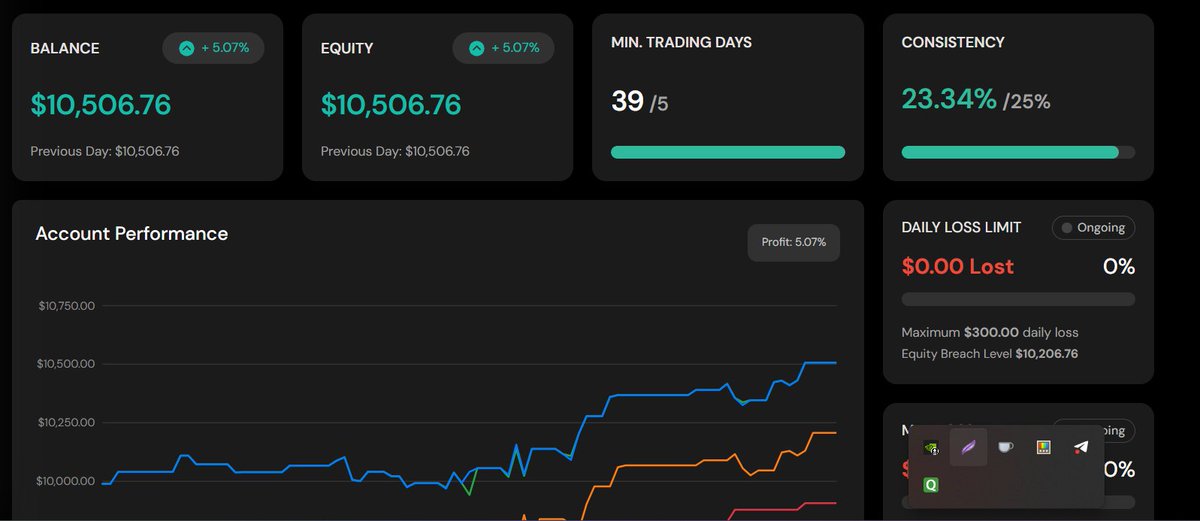Image resolution: width=1200 pixels, height=521 pixels.
Task: Click the Balance up-arrow circle icon
Action: (x=187, y=48)
